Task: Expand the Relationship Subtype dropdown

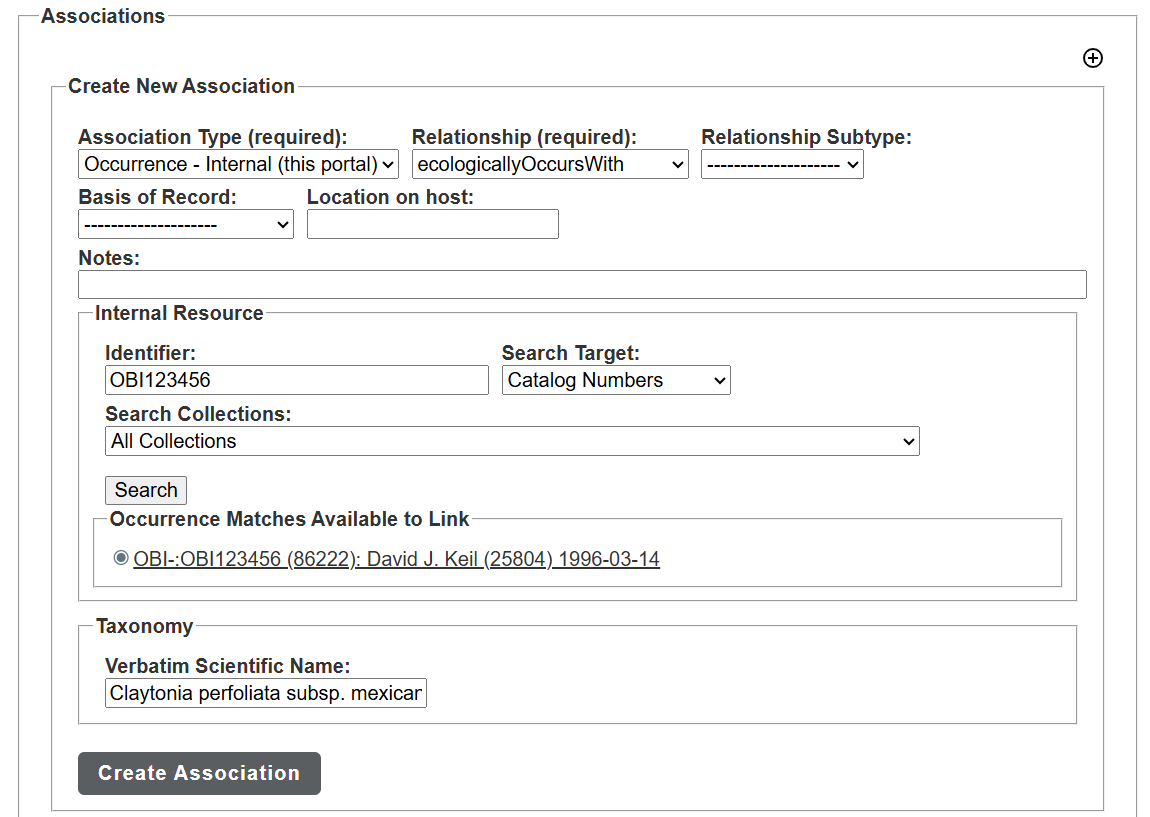Action: pyautogui.click(x=782, y=164)
